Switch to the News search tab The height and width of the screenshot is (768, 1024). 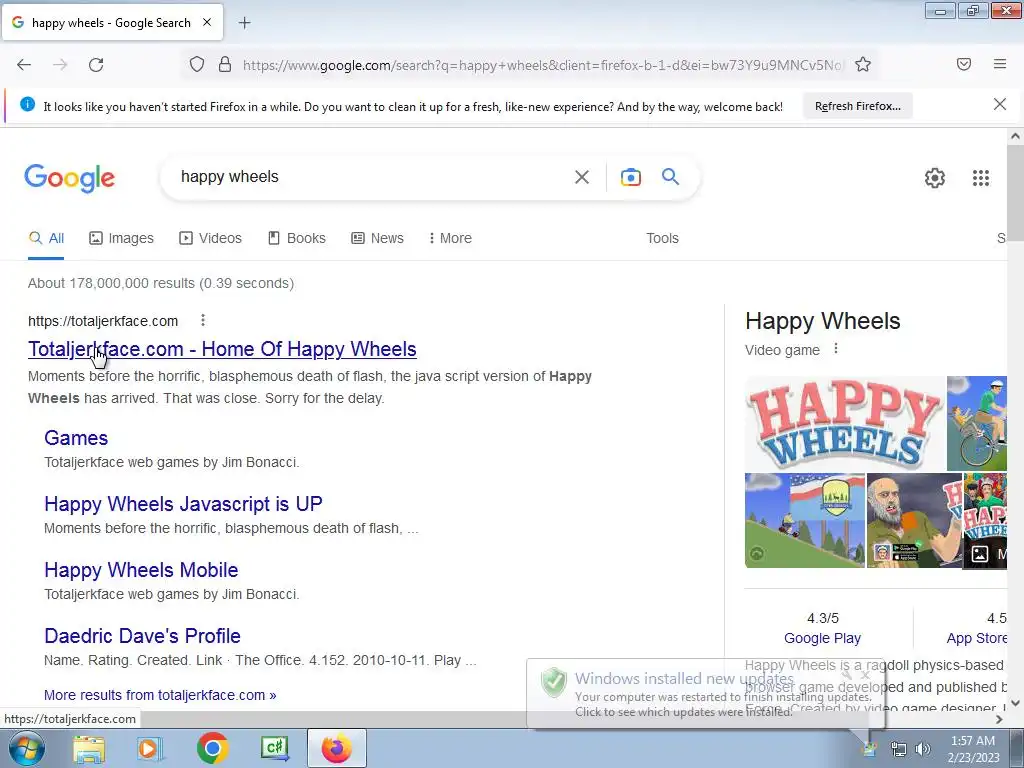coord(377,238)
